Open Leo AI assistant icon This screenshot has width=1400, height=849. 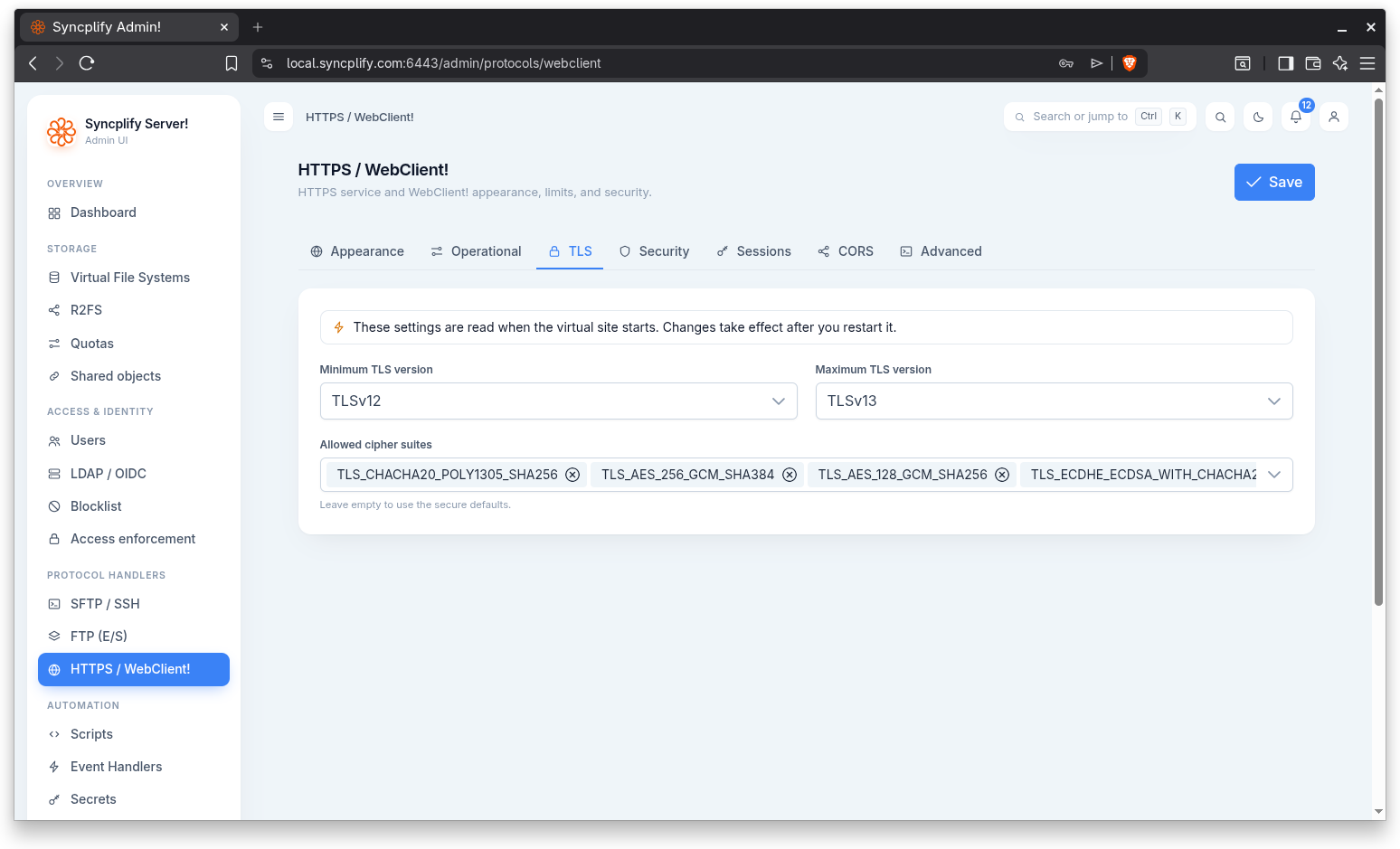[1340, 63]
